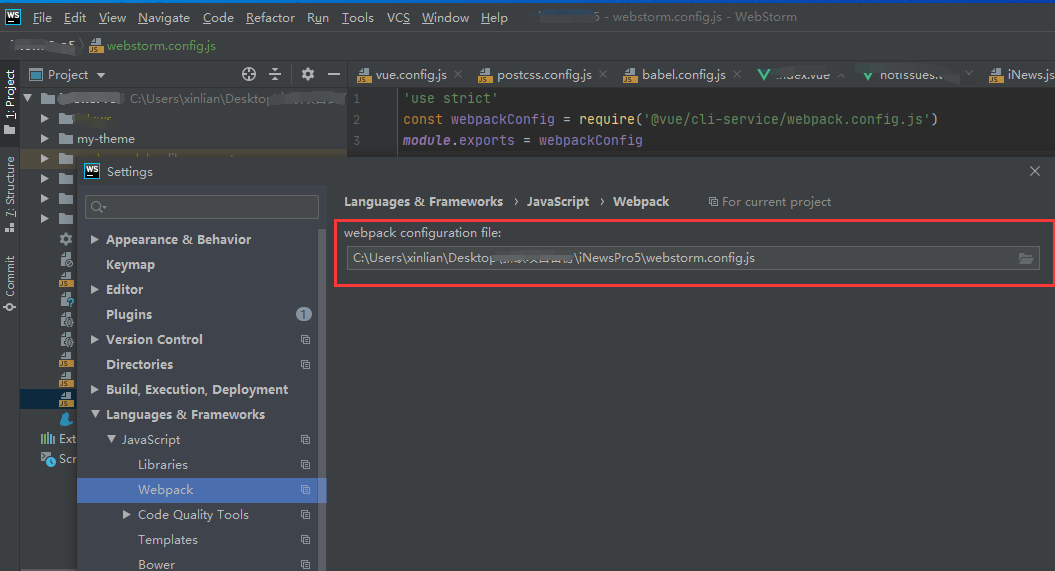
Task: Open the Refactor menu
Action: 270,18
